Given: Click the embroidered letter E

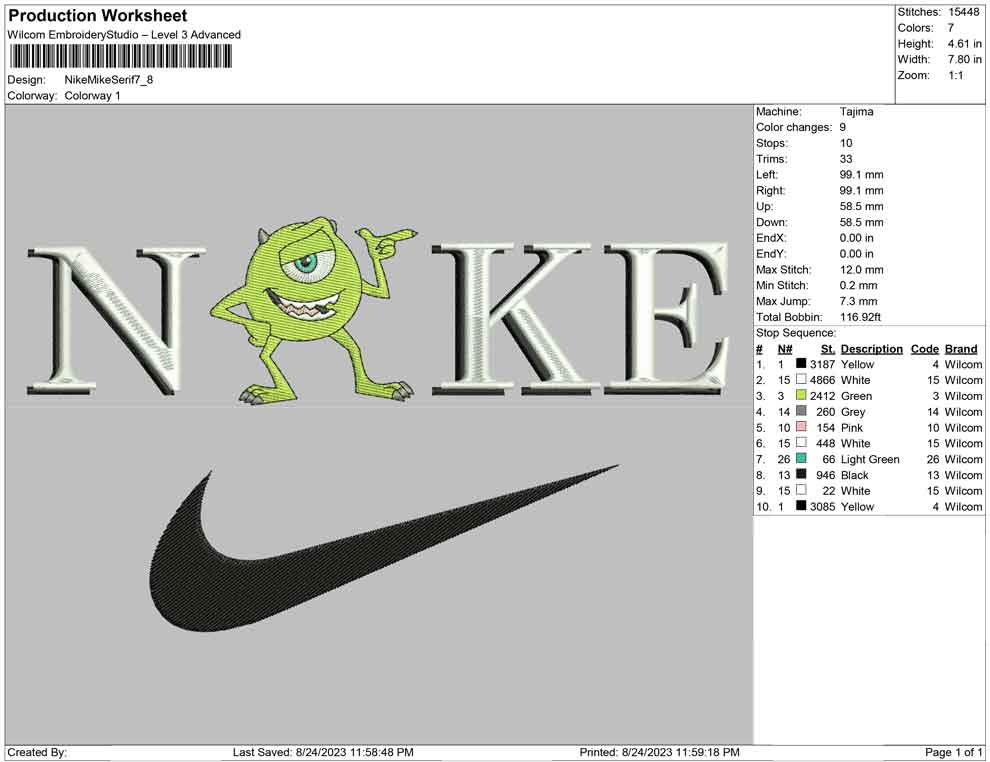Looking at the screenshot, I should point(664,320).
